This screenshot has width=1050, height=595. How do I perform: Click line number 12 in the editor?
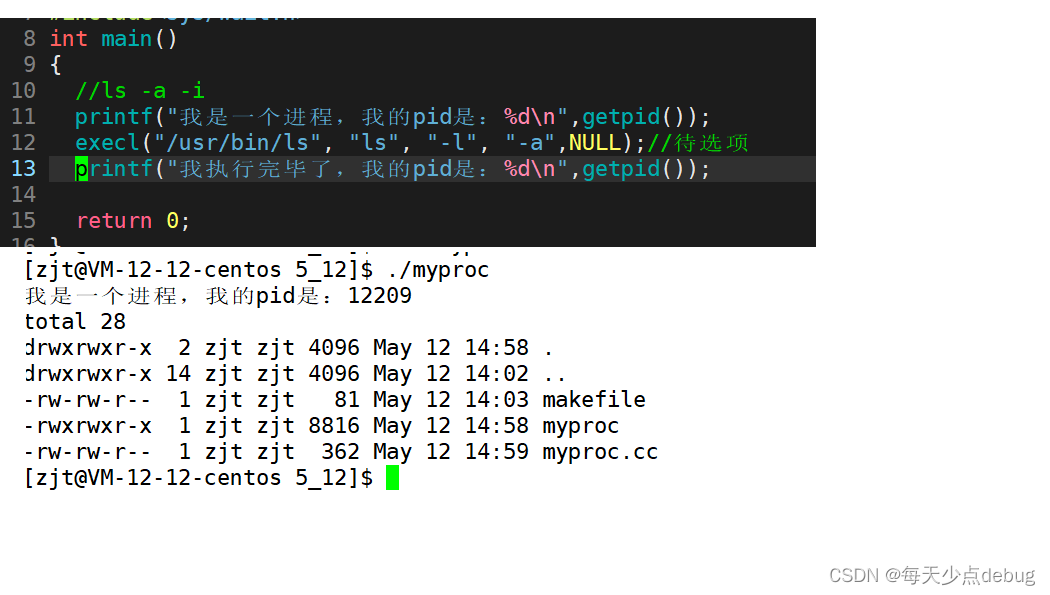[23, 143]
